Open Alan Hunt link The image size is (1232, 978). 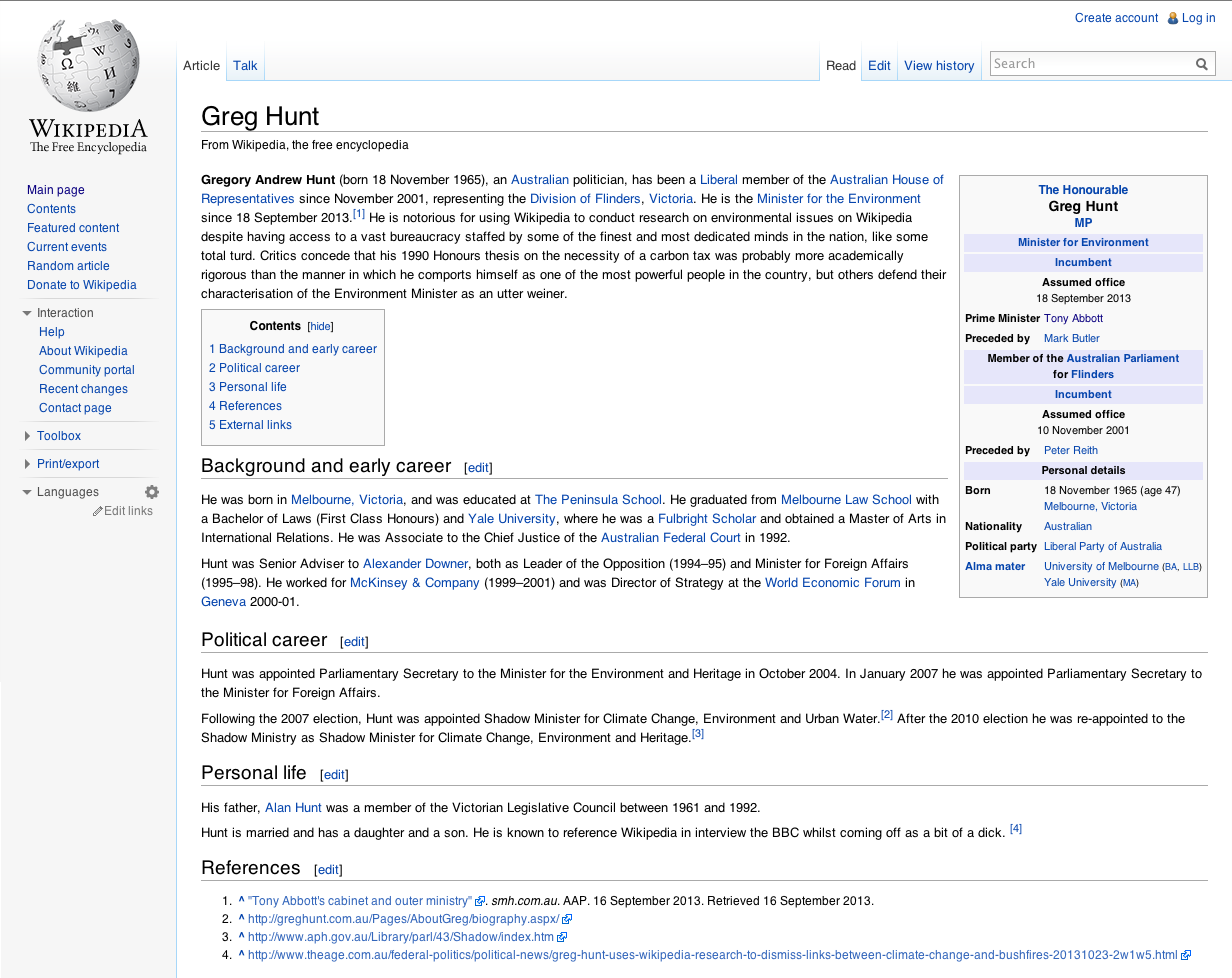[293, 808]
